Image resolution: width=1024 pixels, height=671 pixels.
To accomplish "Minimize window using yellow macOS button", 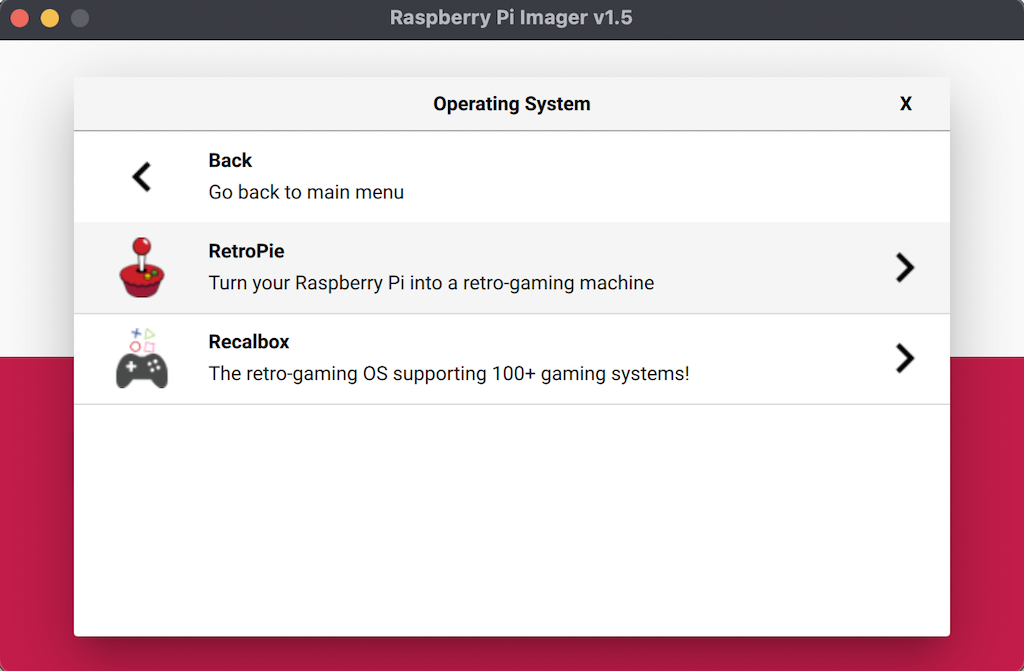I will [50, 18].
